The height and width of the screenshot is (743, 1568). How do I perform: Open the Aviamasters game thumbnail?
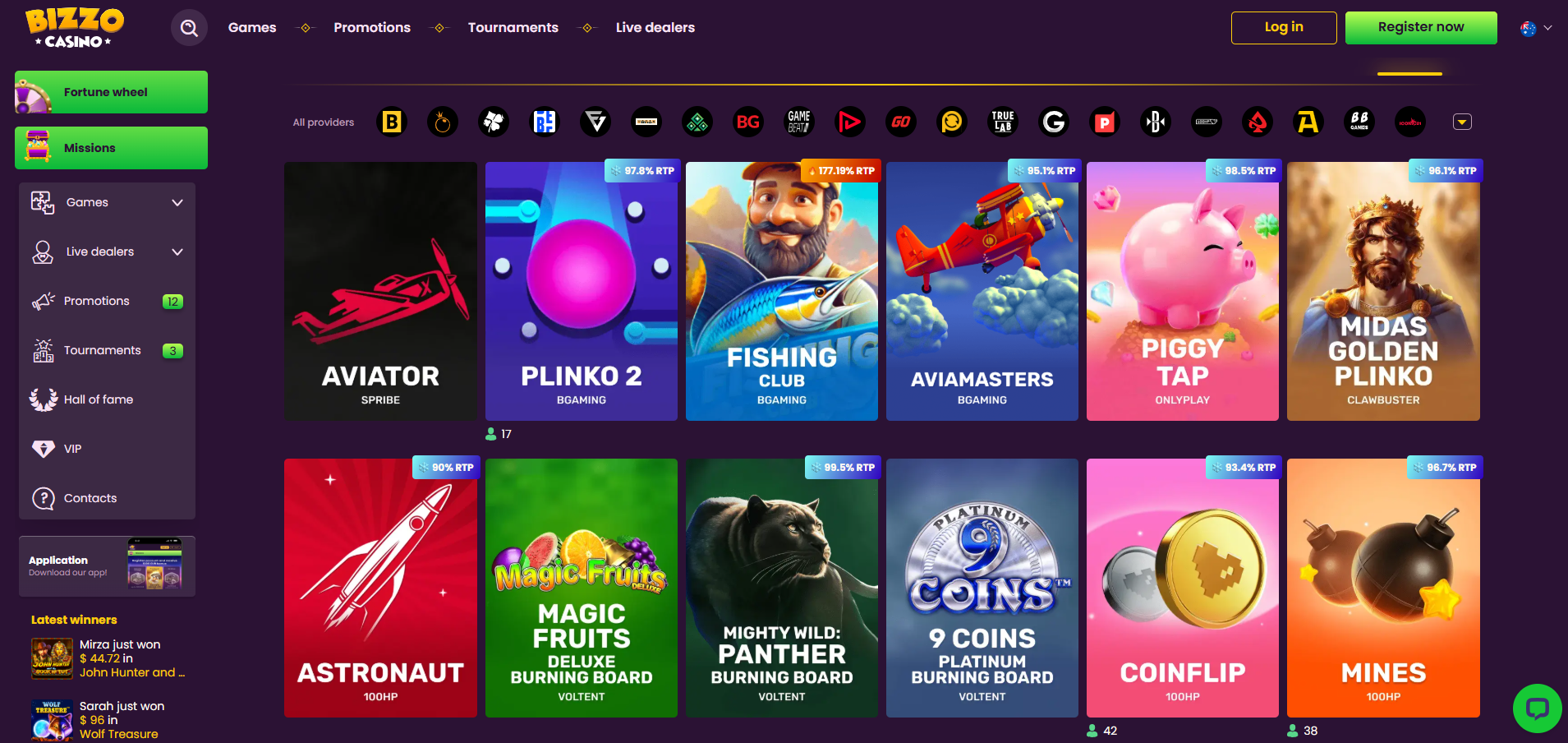[x=982, y=291]
